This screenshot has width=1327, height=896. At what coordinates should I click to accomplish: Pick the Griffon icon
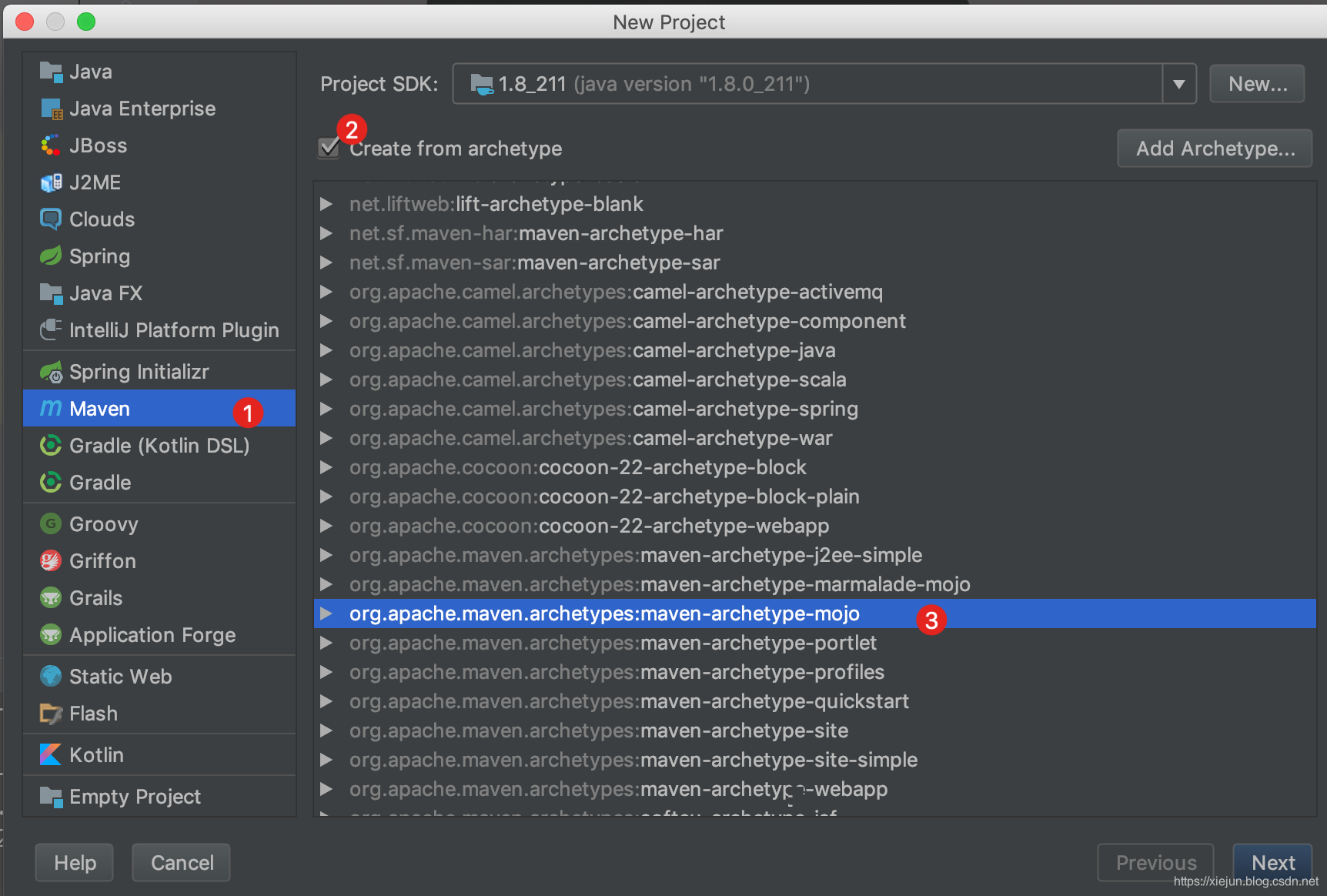(51, 561)
